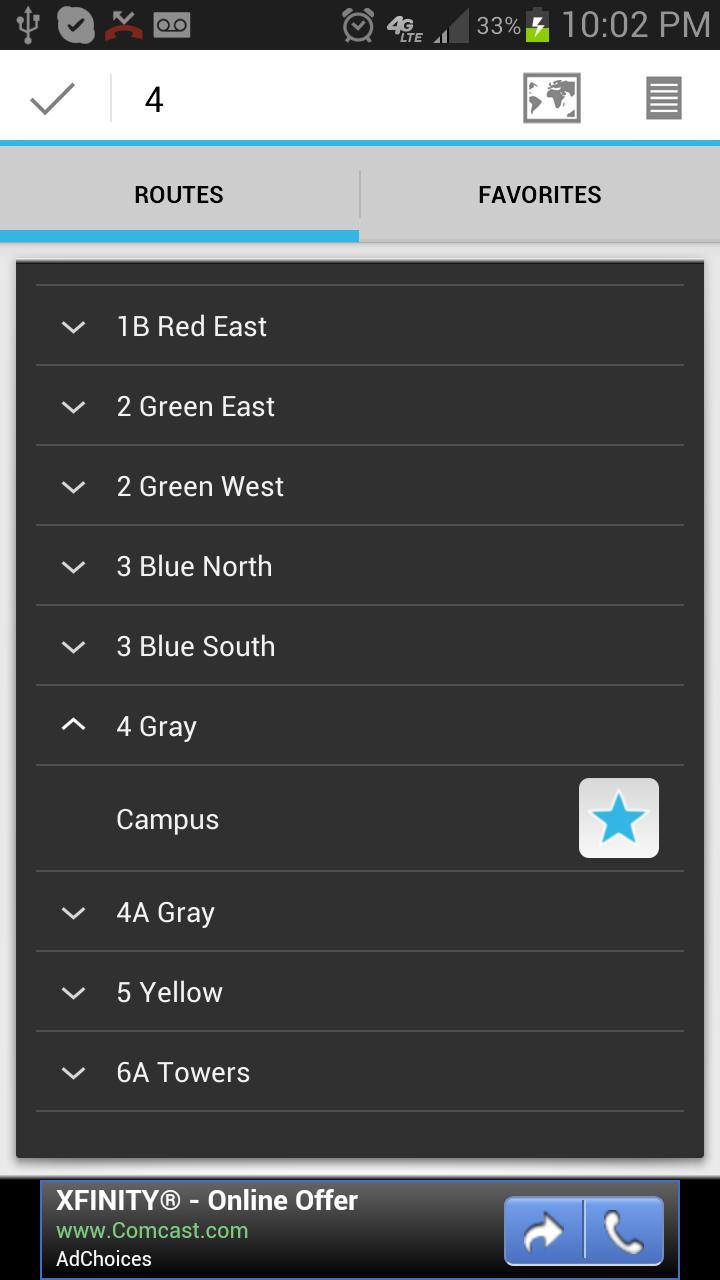
Task: Expand the 1B Red East route
Action: tap(73, 326)
